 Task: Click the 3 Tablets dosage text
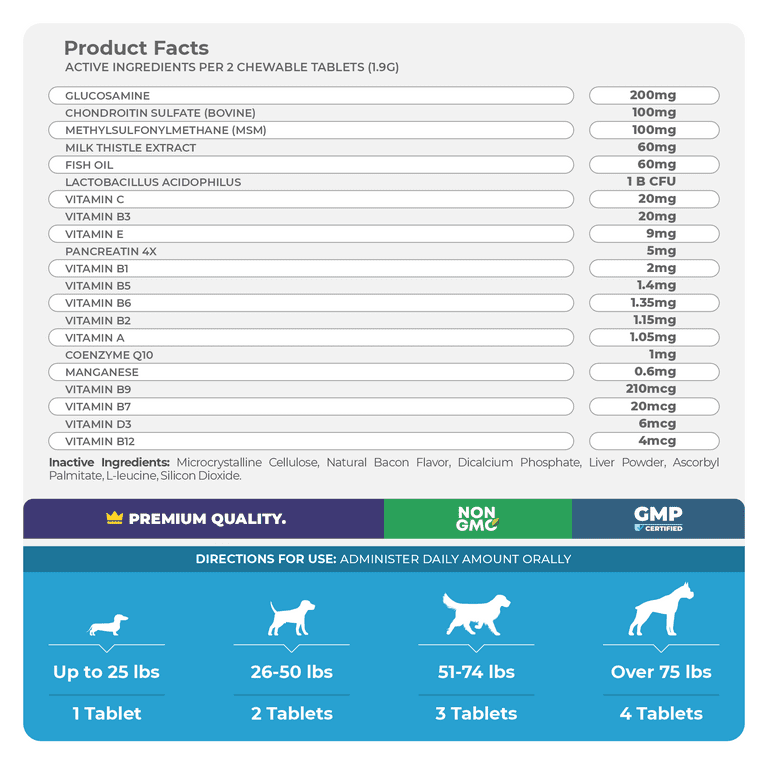click(x=476, y=714)
